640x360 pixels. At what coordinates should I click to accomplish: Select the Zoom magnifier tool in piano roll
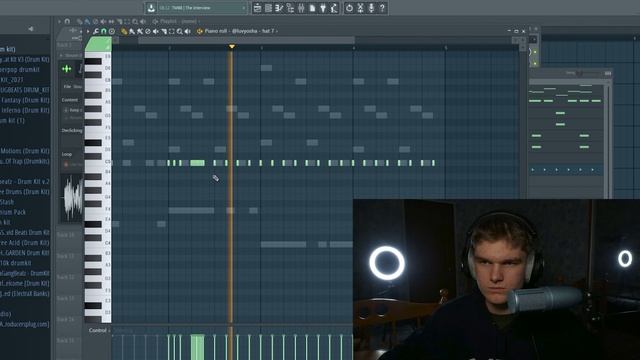(180, 31)
